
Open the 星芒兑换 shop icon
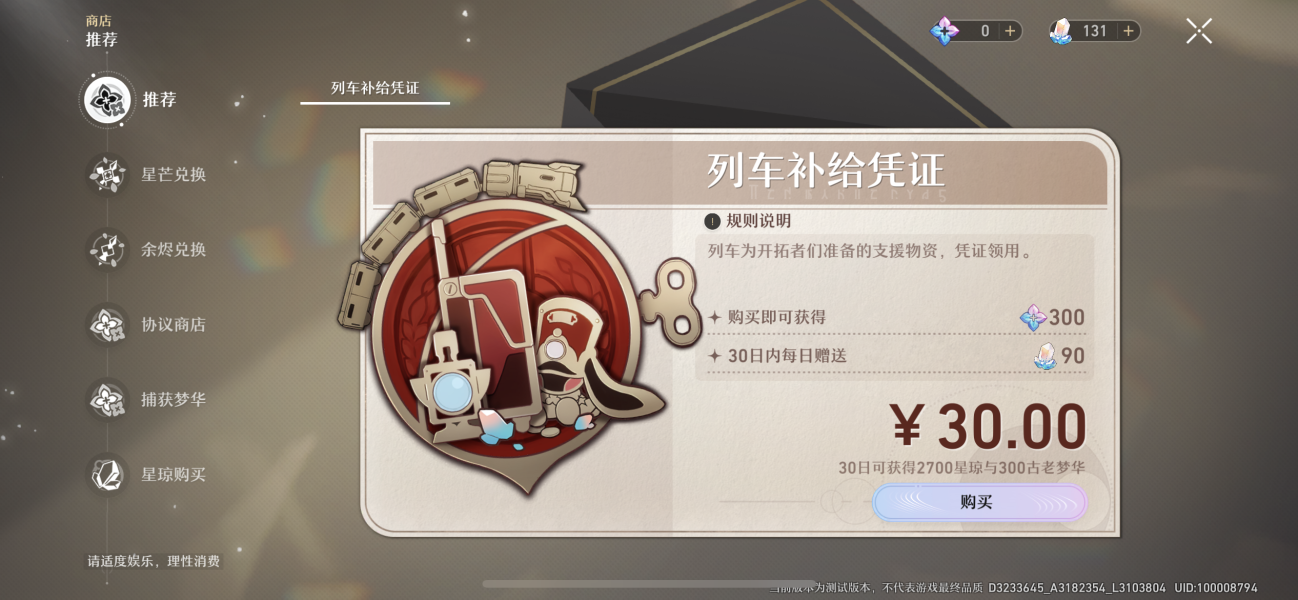click(x=107, y=175)
